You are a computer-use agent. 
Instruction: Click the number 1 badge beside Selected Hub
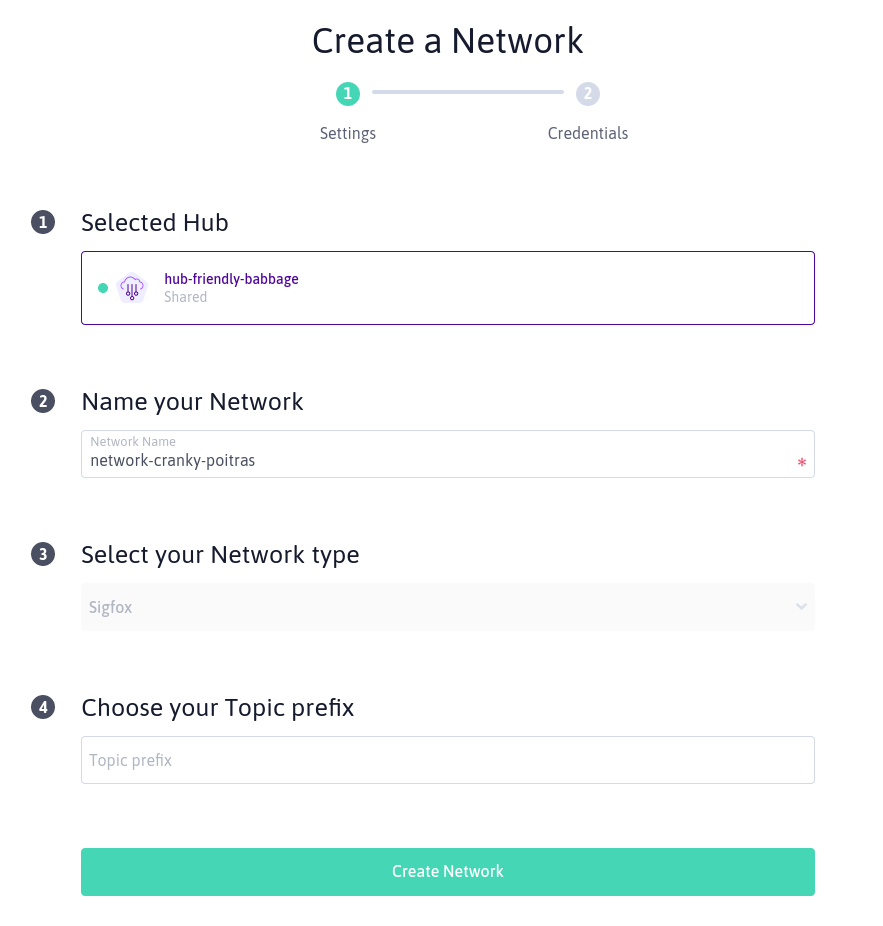pyautogui.click(x=43, y=223)
